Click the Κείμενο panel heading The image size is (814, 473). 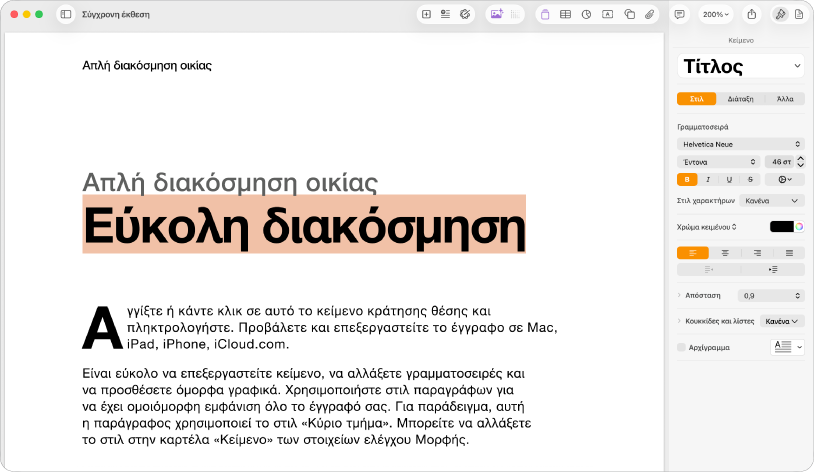(x=741, y=40)
